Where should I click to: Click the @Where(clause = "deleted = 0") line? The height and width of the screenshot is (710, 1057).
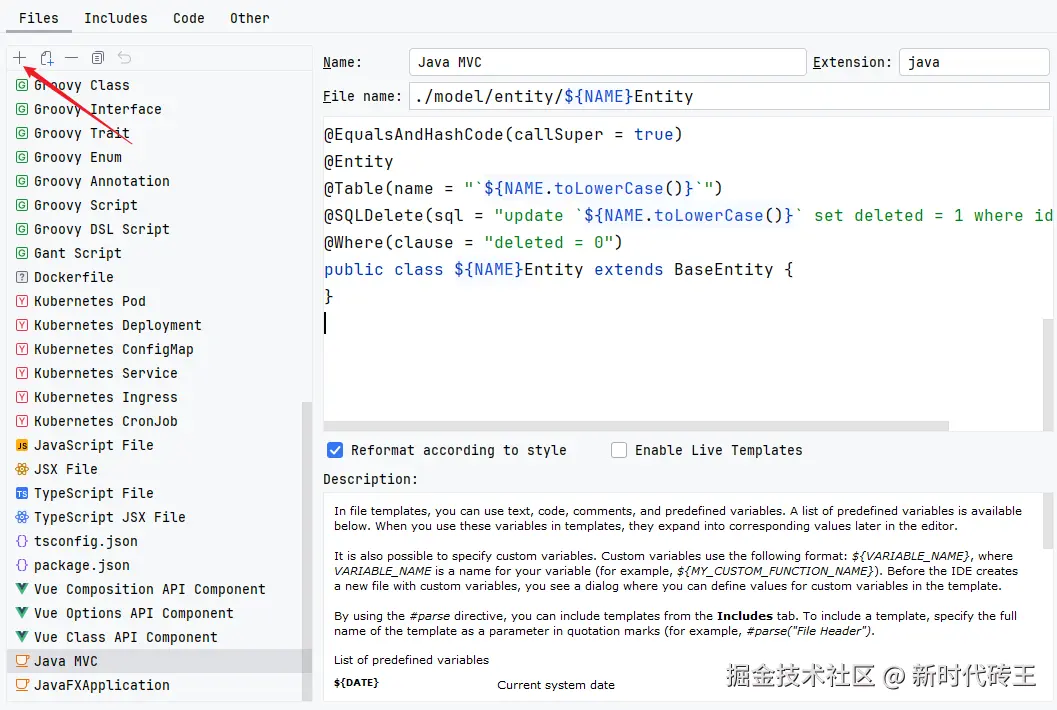point(473,243)
